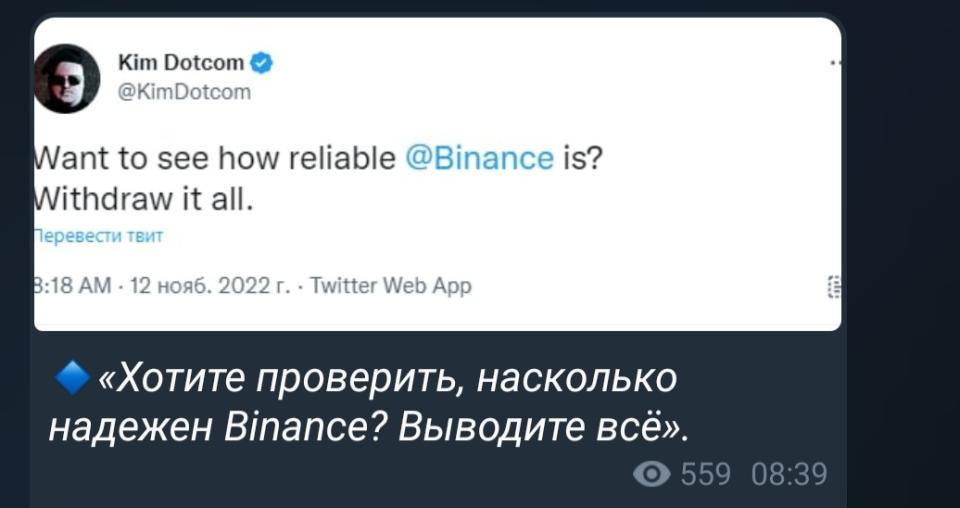Viewport: 960px width, 508px height.
Task: Open the tweet's more options ellipsis
Action: 835,63
